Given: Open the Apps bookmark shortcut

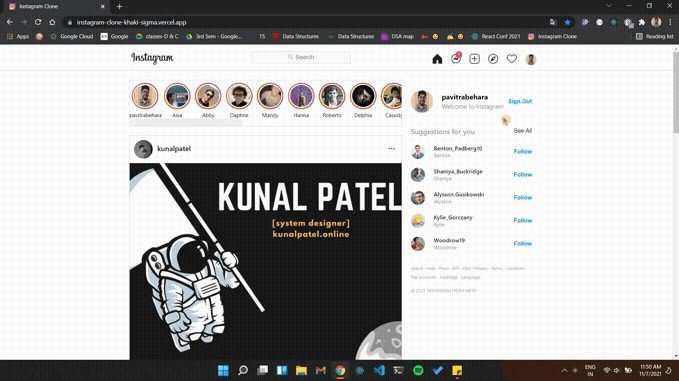Looking at the screenshot, I should 18,36.
